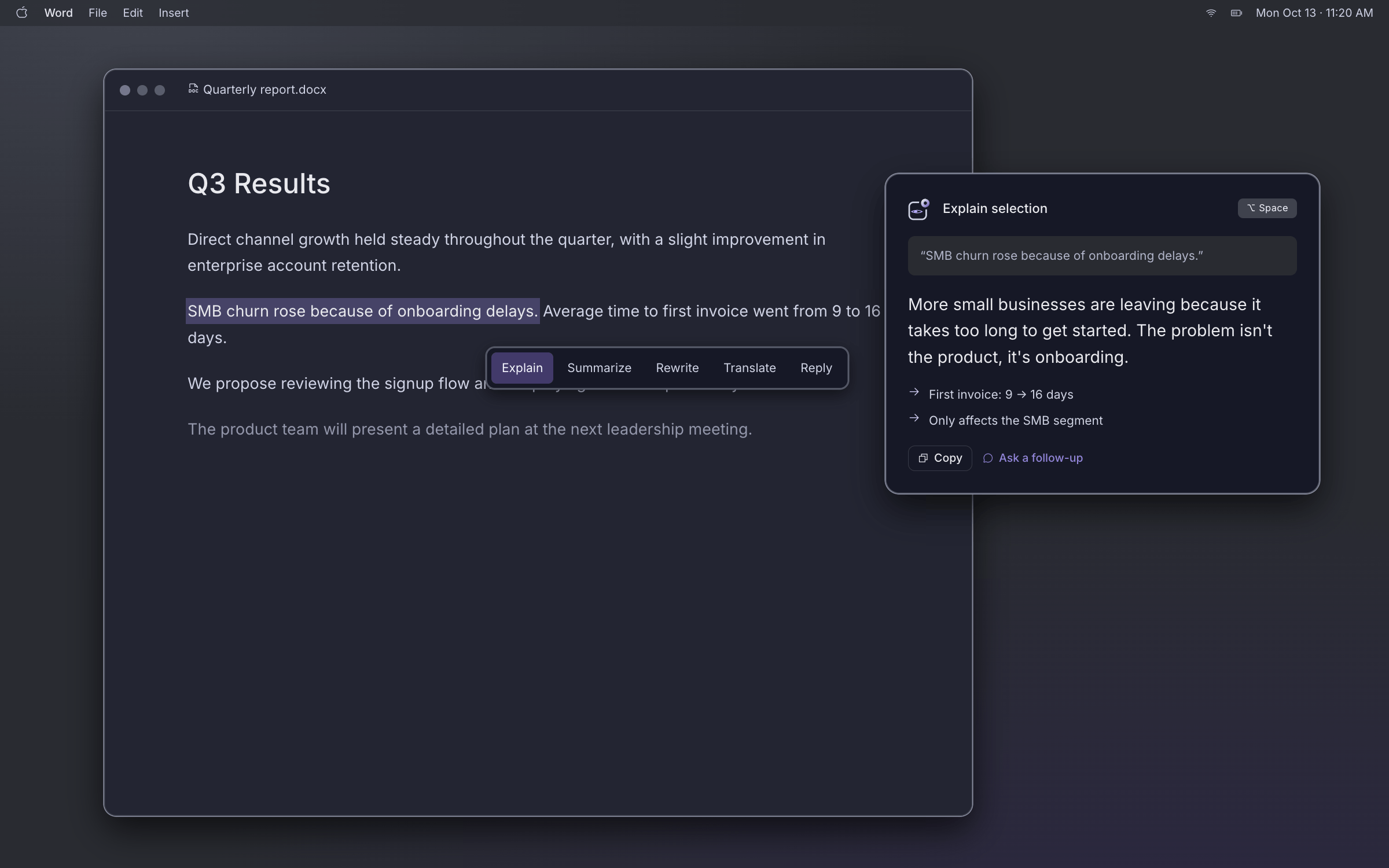The image size is (1389, 868).
Task: Open the Word application menu
Action: point(58,13)
